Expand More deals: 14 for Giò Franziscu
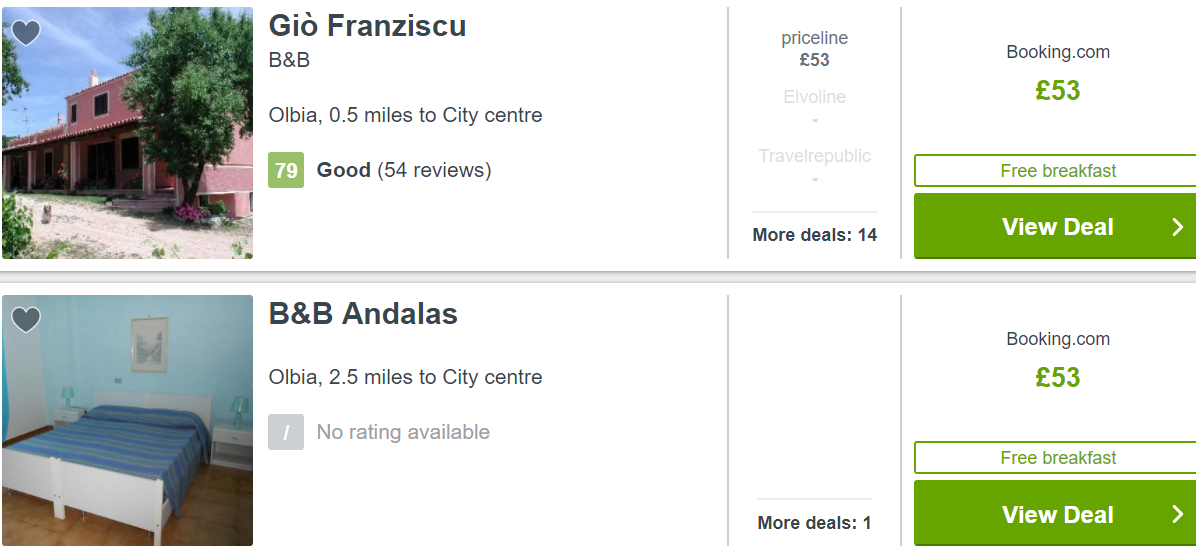The image size is (1196, 553). [x=815, y=235]
